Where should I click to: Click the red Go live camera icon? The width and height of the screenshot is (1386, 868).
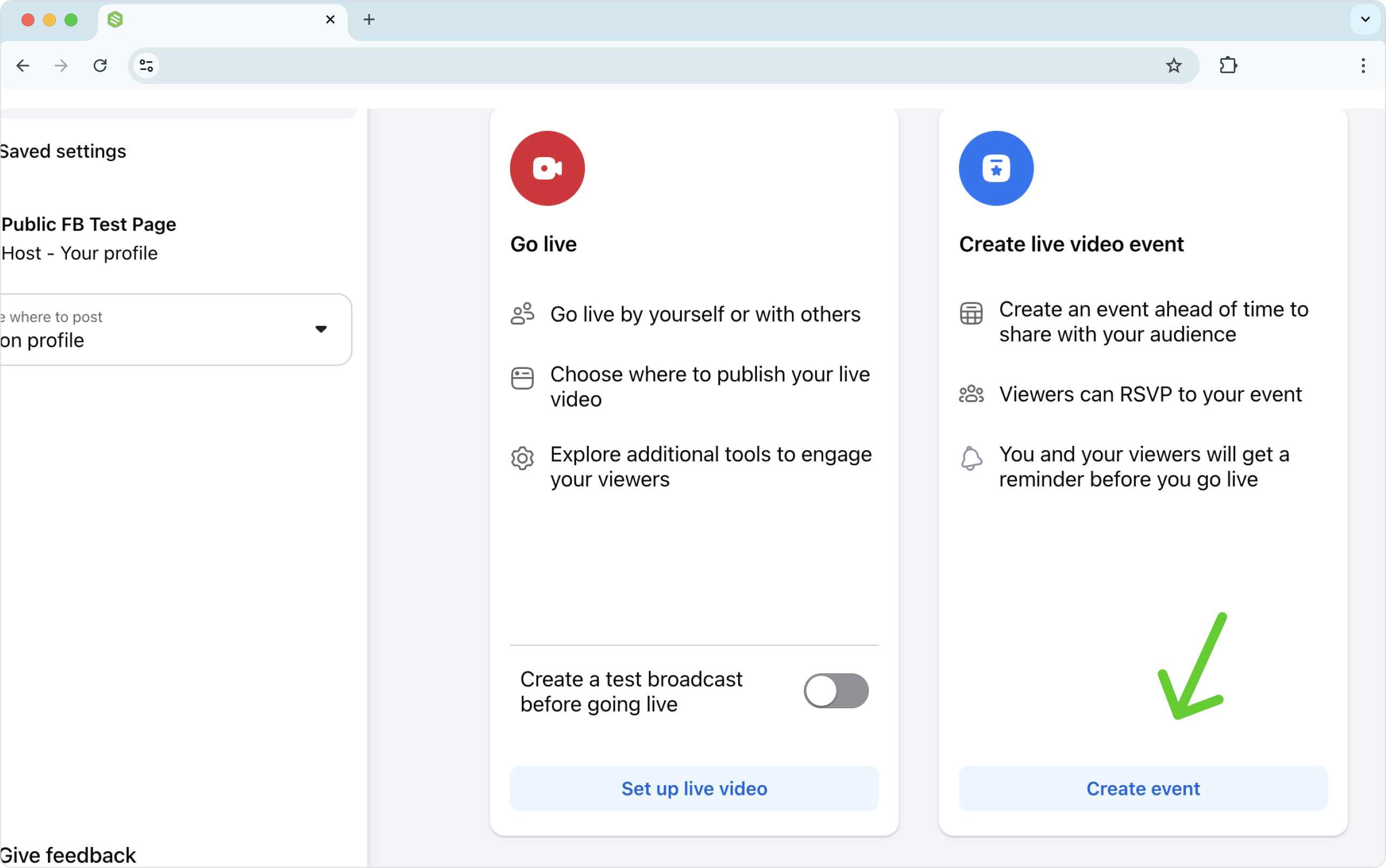coord(547,168)
